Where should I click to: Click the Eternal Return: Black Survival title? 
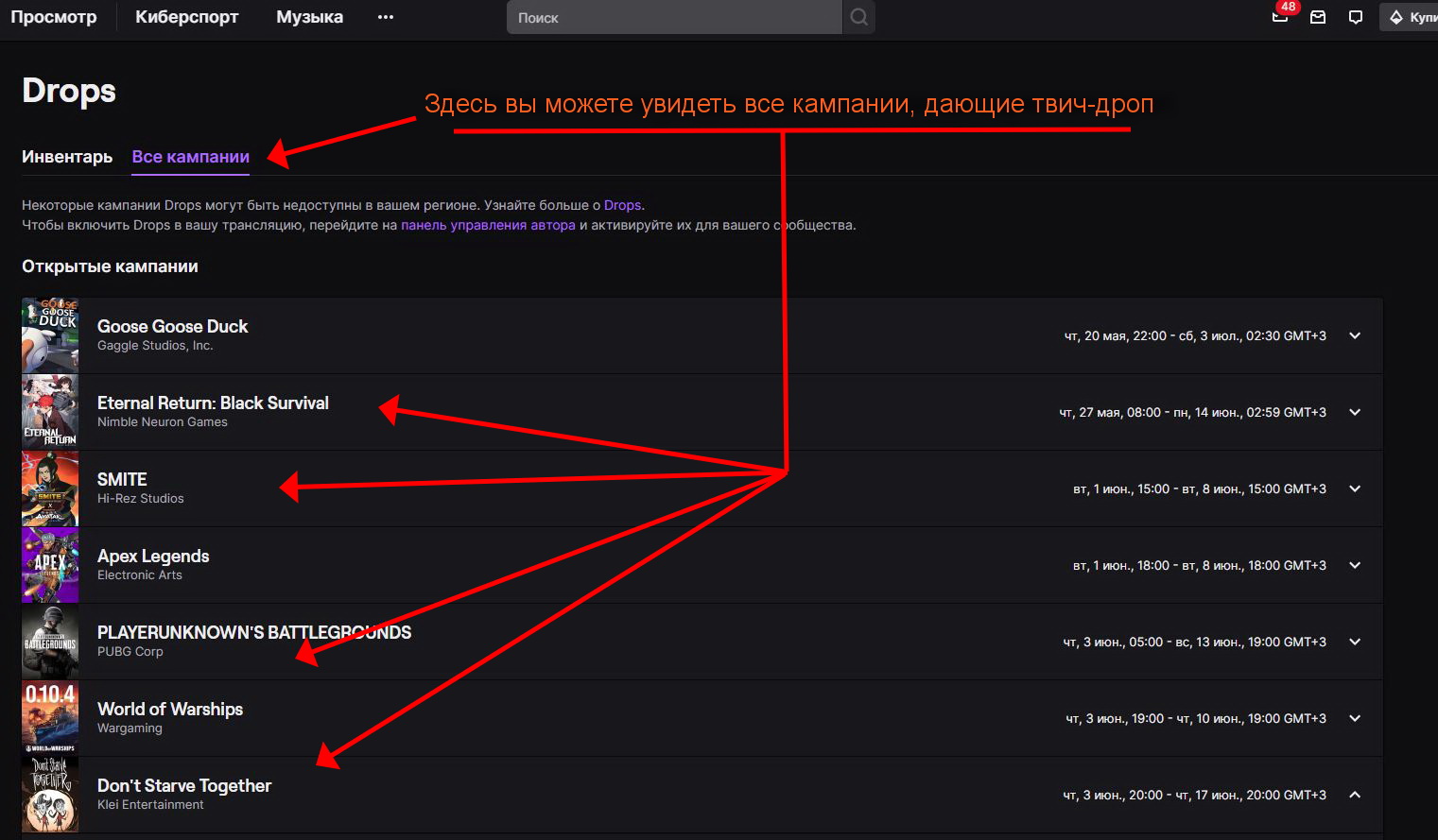pyautogui.click(x=213, y=403)
